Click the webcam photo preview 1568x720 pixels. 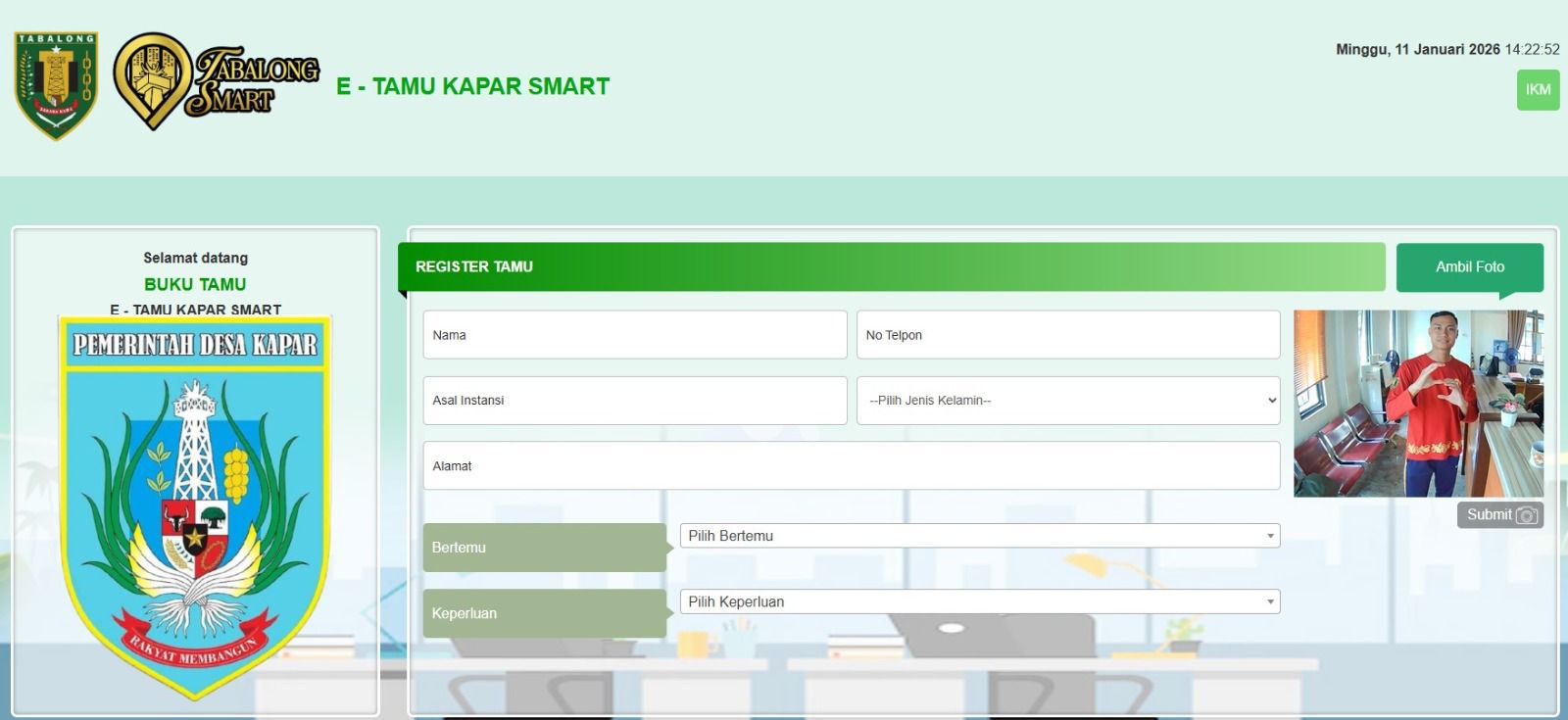click(x=1418, y=404)
